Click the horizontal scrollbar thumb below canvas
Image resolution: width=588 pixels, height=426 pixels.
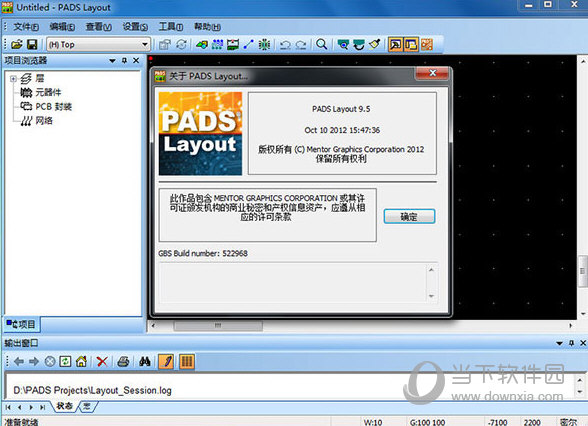218,326
